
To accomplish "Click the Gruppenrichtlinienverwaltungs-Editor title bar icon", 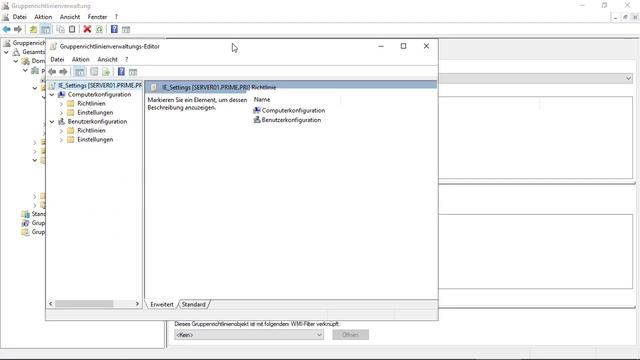I will tap(53, 47).
